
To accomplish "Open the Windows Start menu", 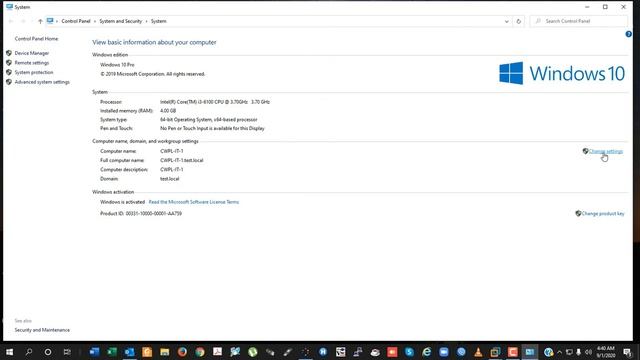I will coord(9,352).
